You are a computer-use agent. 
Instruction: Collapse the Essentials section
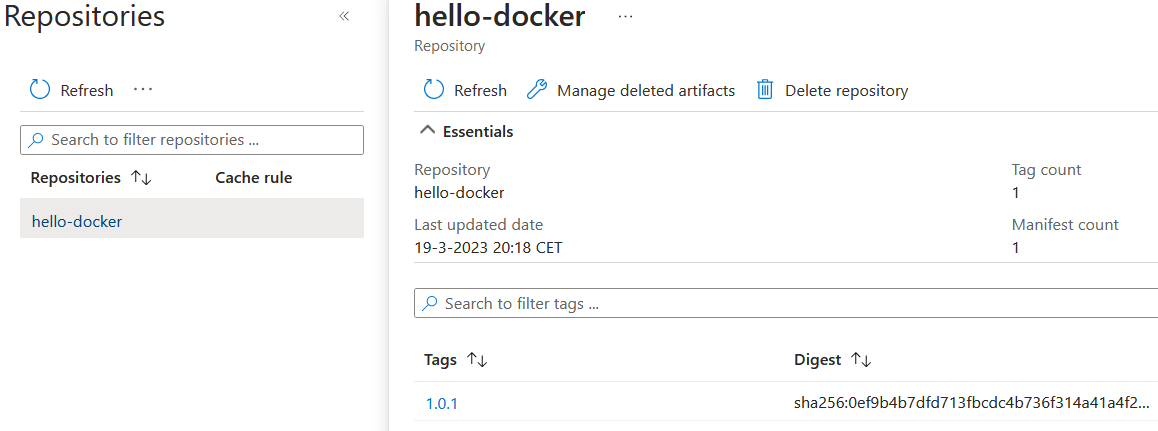coord(427,131)
